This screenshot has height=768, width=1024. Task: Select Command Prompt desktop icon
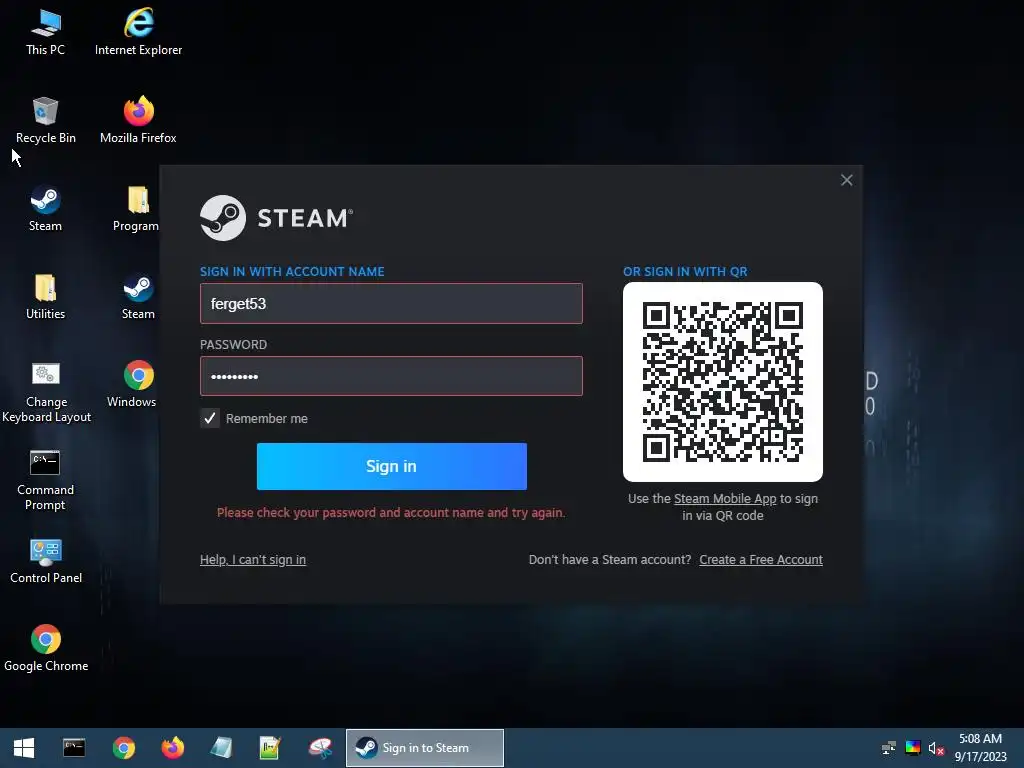tap(46, 480)
